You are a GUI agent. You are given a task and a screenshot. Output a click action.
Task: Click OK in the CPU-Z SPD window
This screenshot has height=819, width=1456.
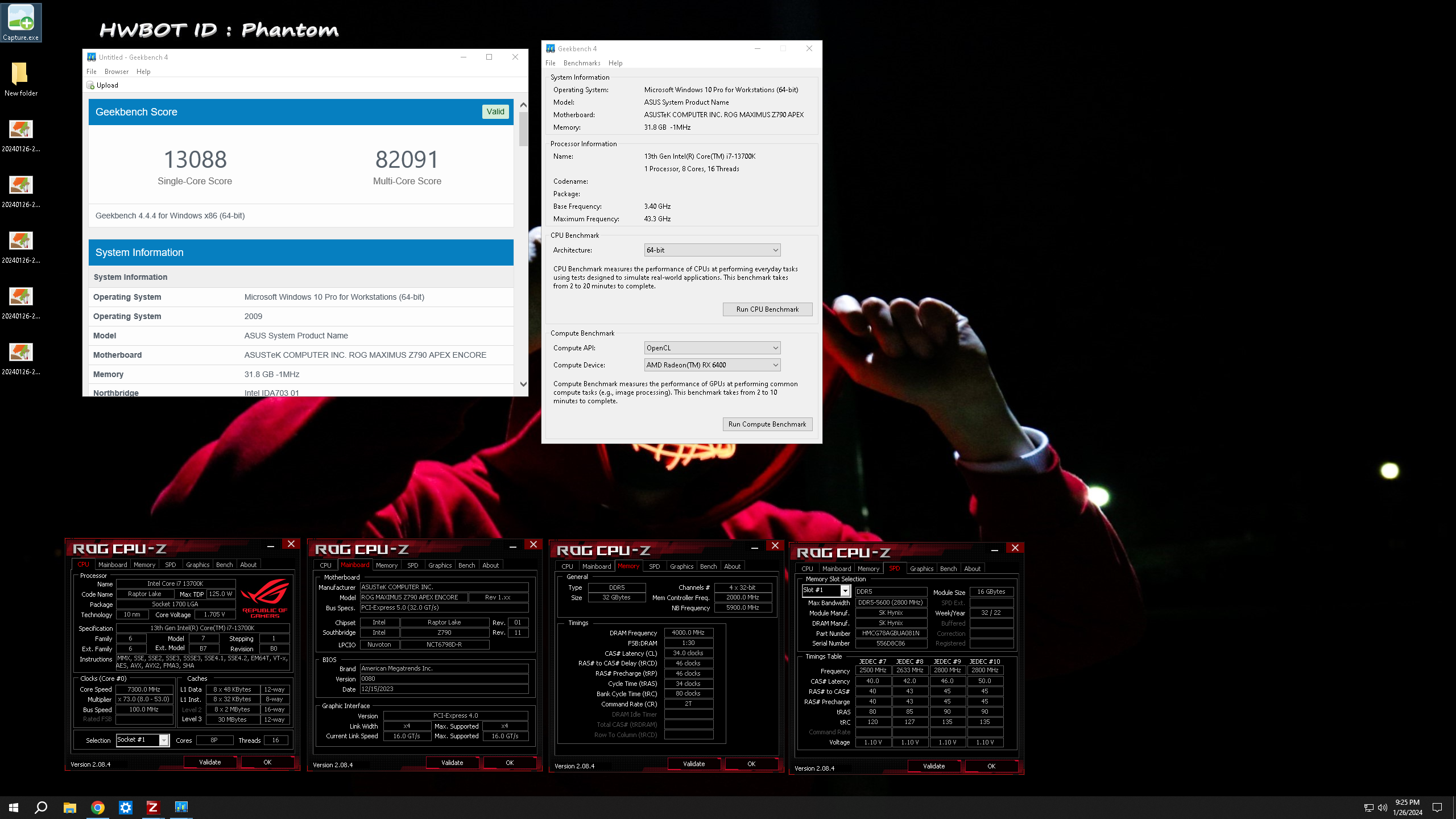[991, 766]
